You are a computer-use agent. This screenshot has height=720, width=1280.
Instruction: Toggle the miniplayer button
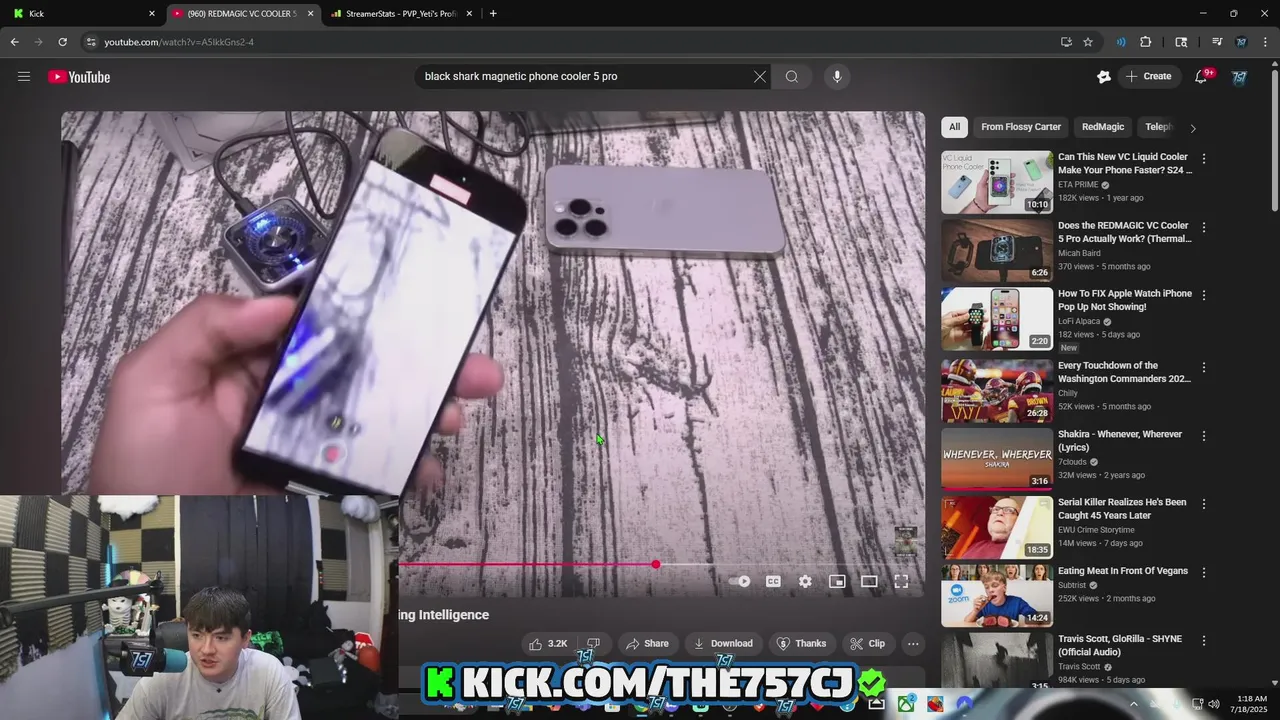point(837,581)
